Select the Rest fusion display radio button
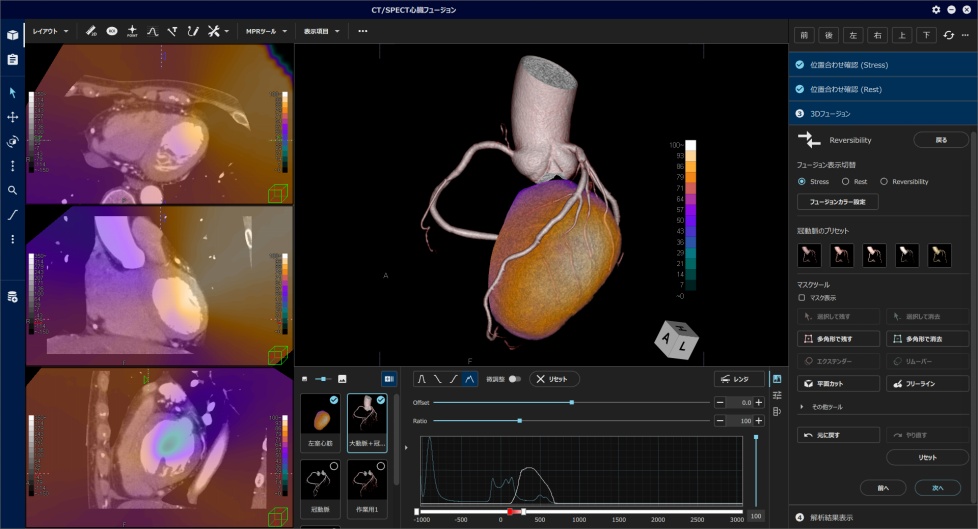 pyautogui.click(x=847, y=182)
